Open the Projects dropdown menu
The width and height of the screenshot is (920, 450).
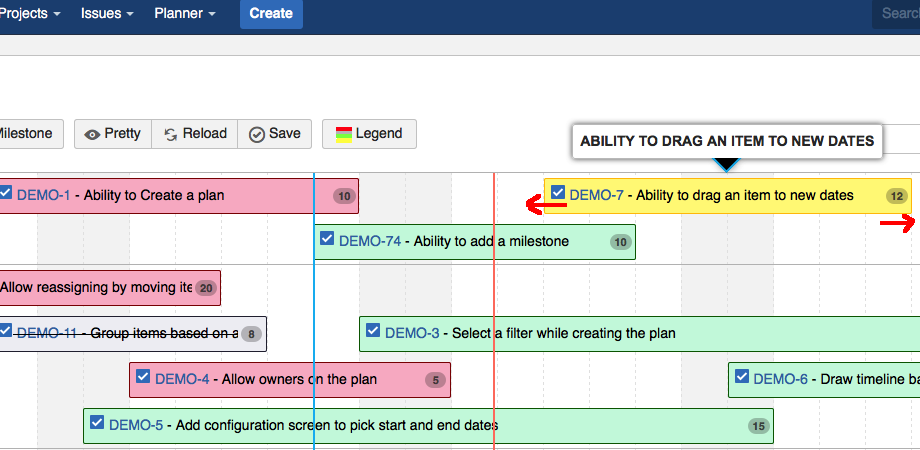coord(29,13)
